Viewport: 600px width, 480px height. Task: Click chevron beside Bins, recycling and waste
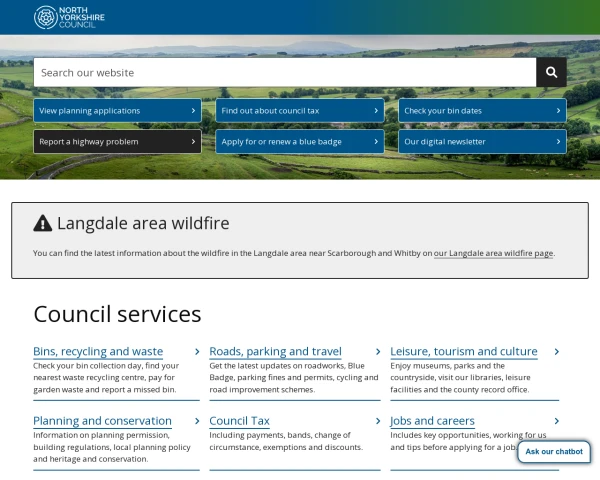pos(197,351)
